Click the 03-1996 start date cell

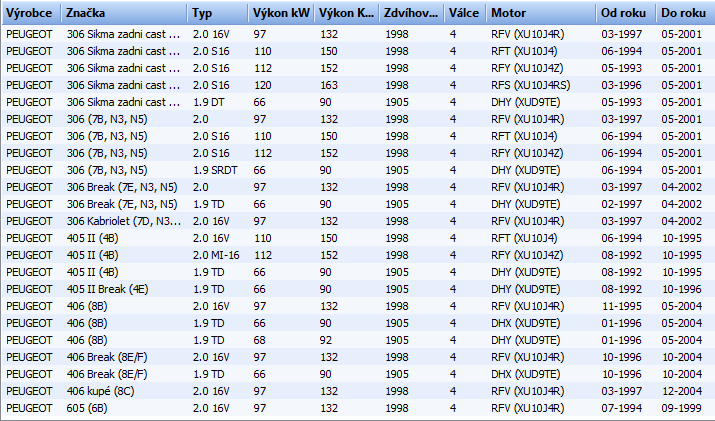[x=622, y=85]
